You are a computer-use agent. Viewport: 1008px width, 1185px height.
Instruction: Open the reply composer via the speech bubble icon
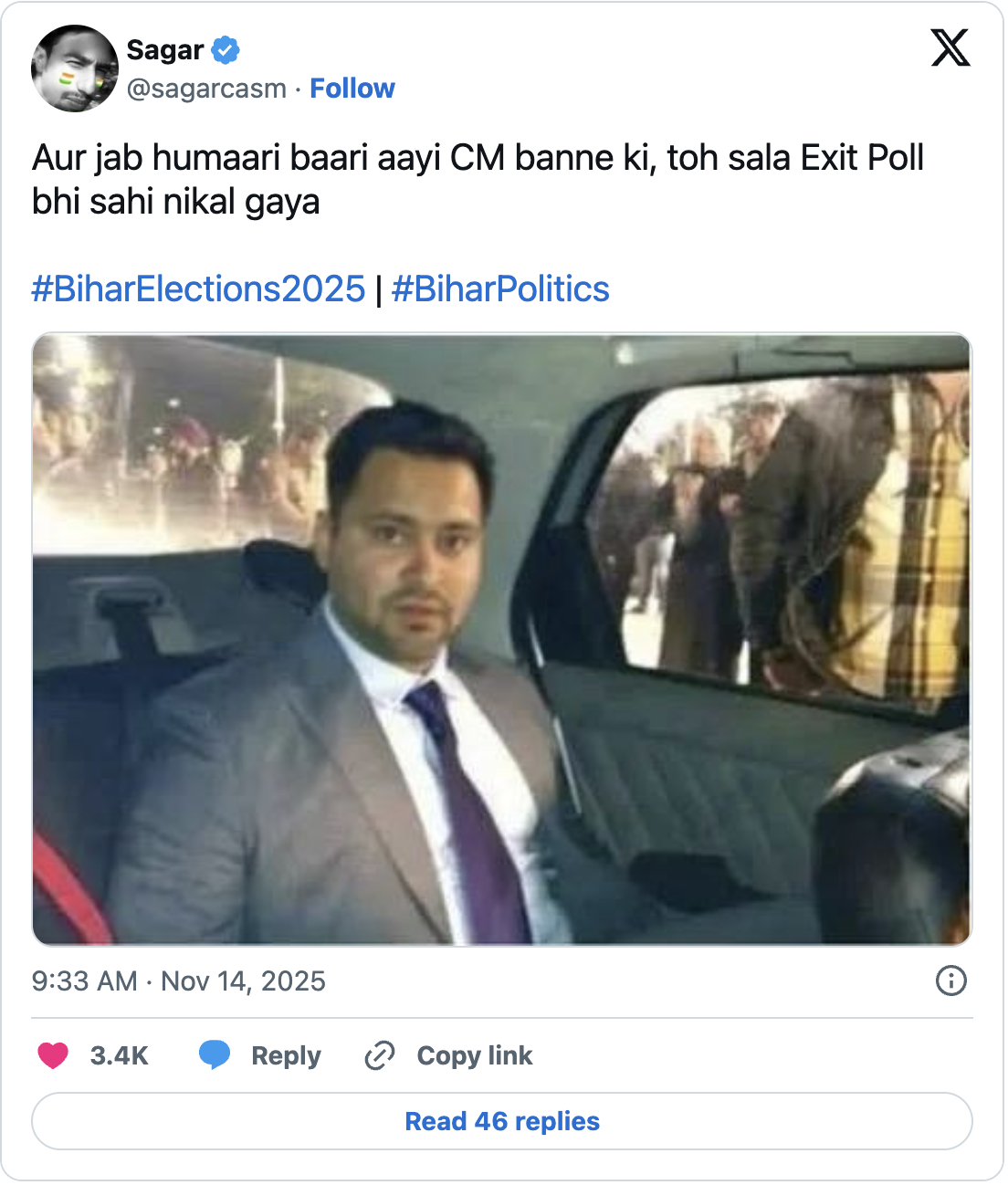(x=215, y=1056)
